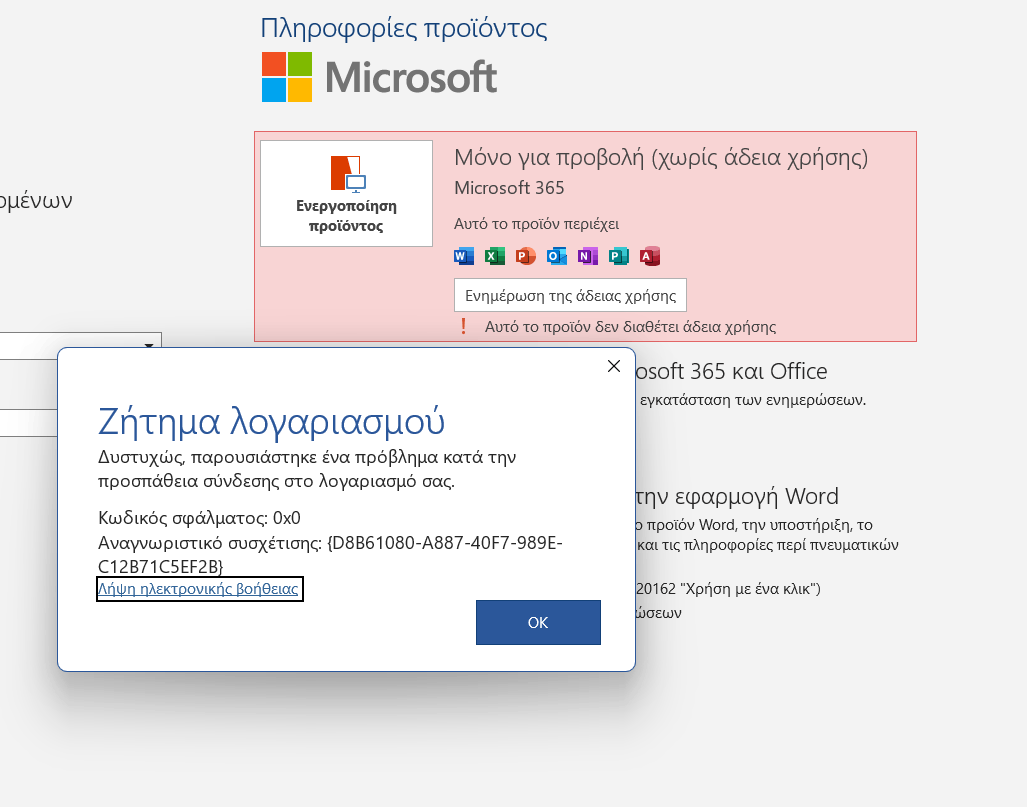Click the Πληροφορίες προϊόντος heading
This screenshot has width=1027, height=807.
(403, 28)
